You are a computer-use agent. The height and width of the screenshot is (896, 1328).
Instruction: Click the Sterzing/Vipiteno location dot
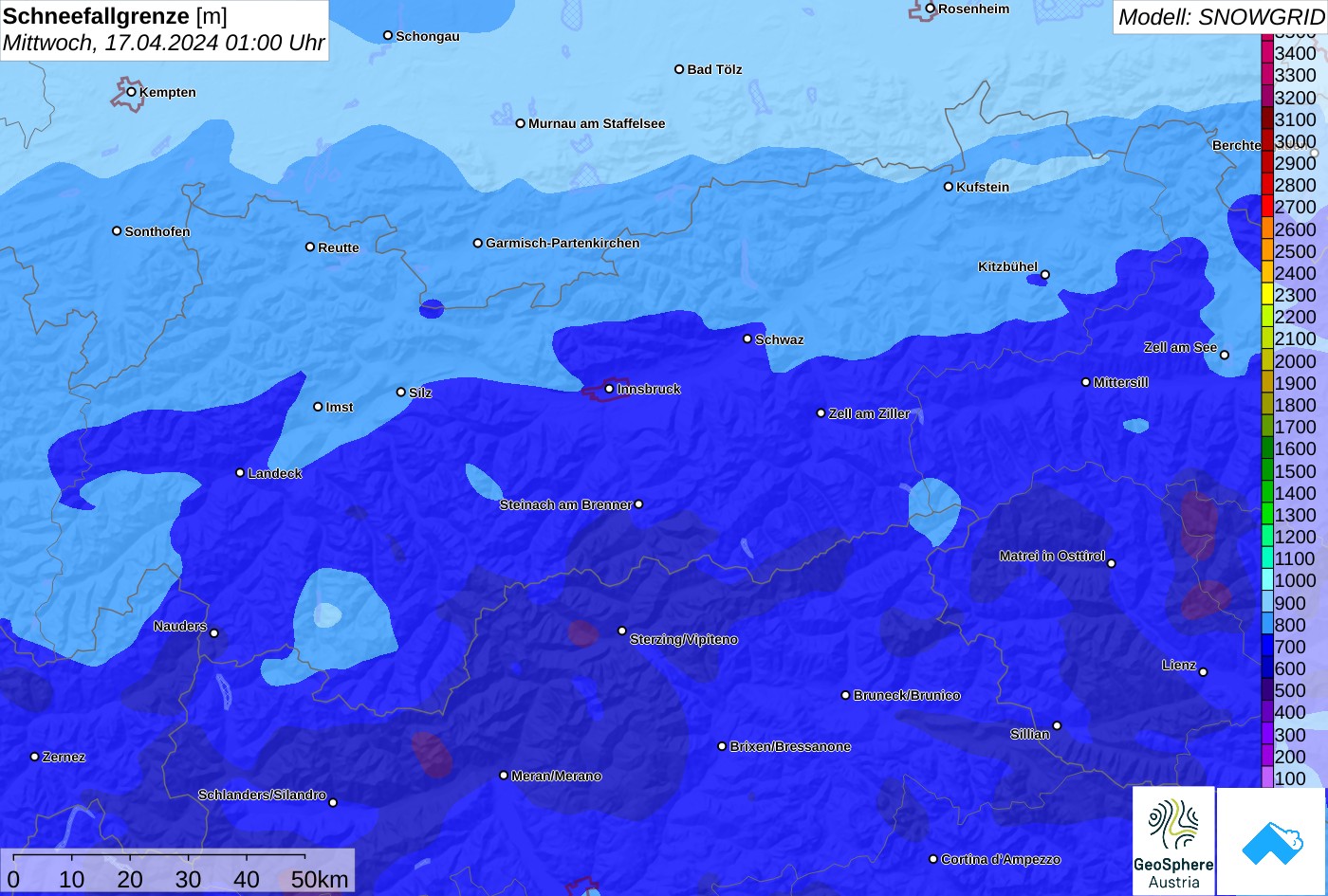pos(622,631)
